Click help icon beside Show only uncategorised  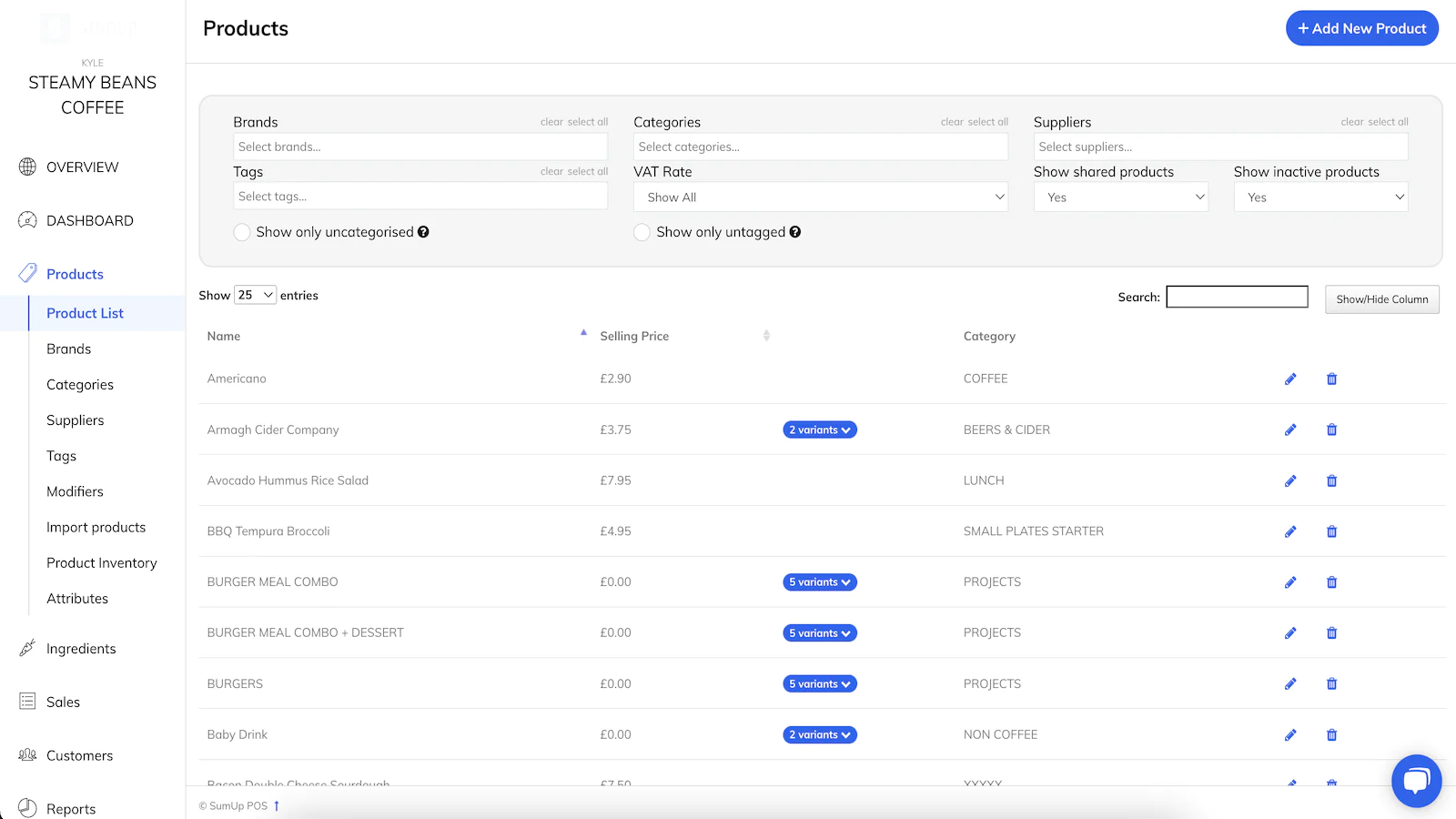(423, 232)
